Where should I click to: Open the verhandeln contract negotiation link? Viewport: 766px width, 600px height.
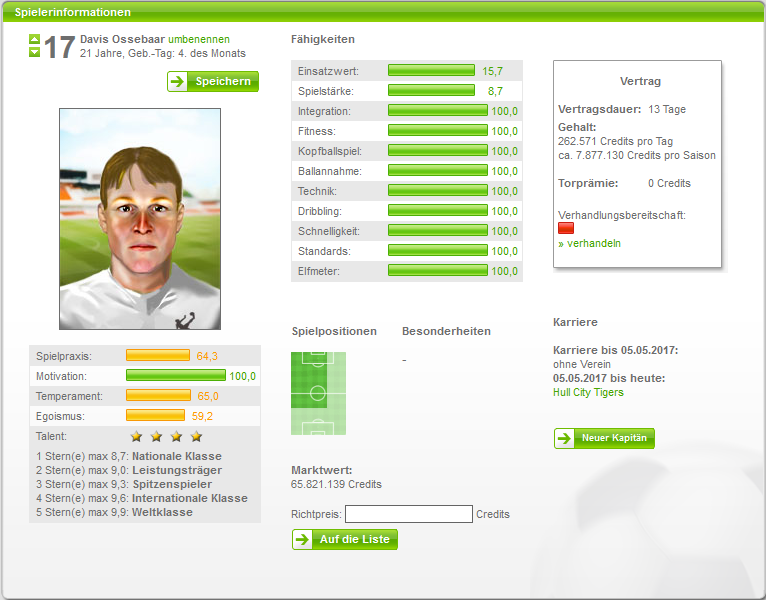click(x=590, y=243)
